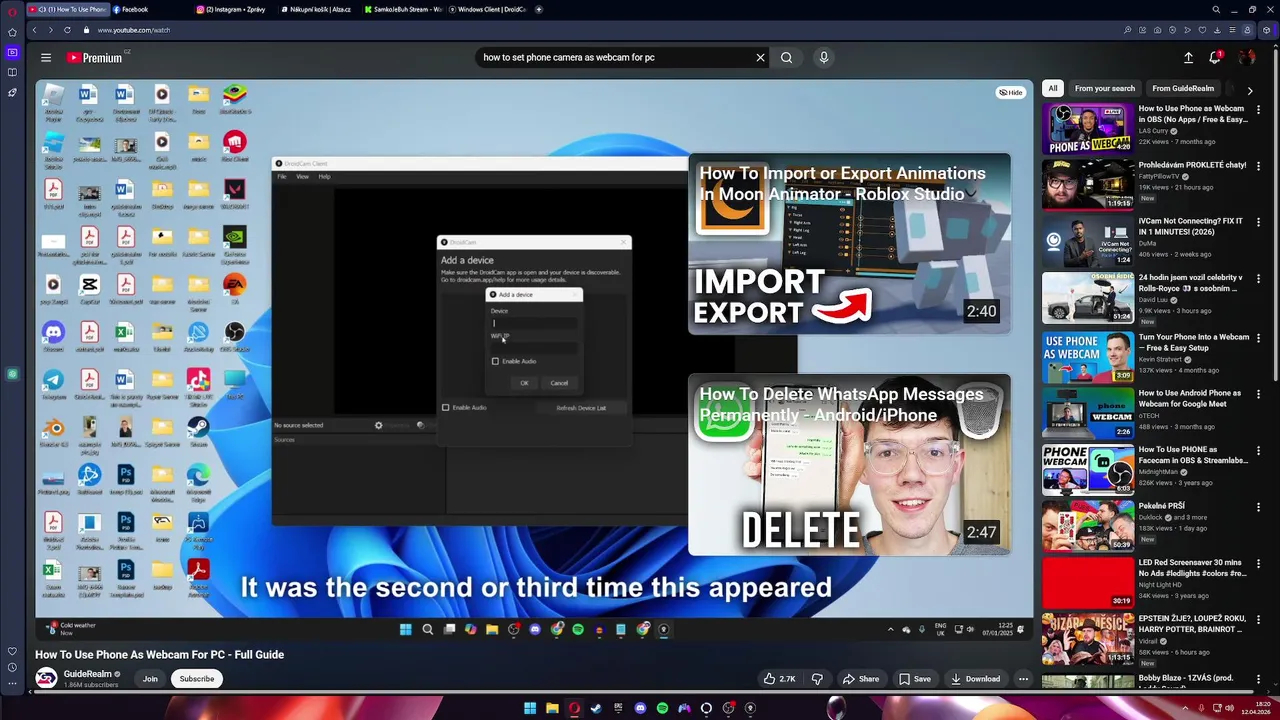This screenshot has height=720, width=1280.
Task: Open options for Pekelné PRŠÍ video
Action: pos(1258,507)
